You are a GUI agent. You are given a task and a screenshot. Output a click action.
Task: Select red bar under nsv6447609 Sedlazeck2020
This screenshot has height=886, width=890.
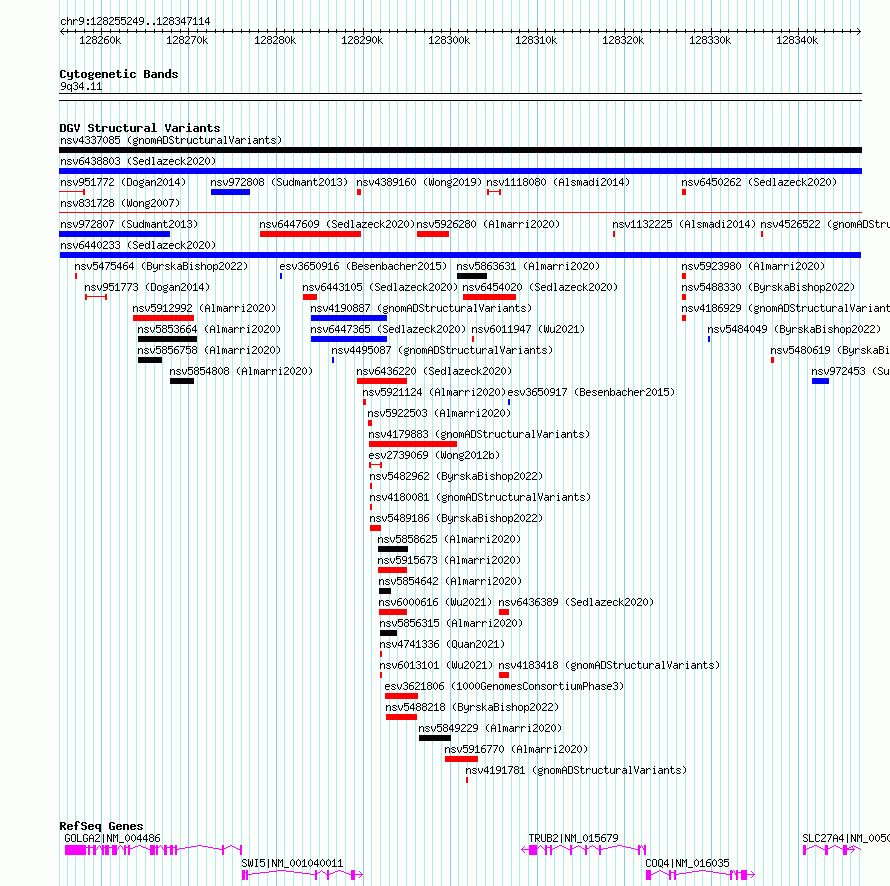point(310,234)
